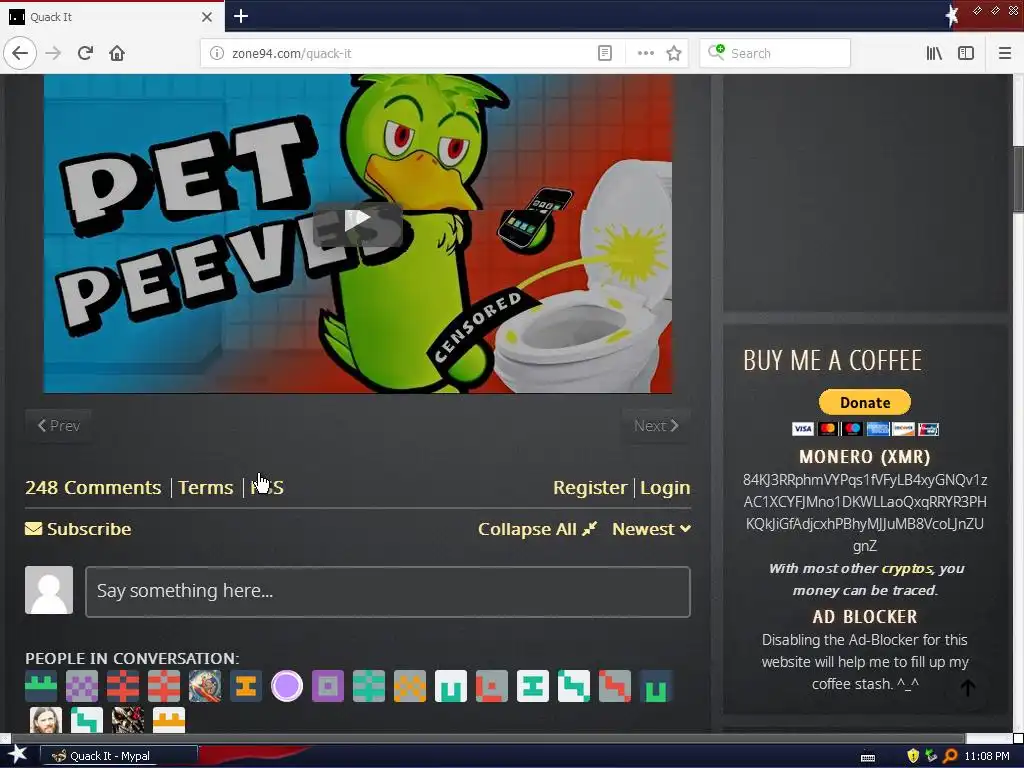Click the purple circle participant avatar
Image resolution: width=1024 pixels, height=768 pixels.
coord(287,686)
